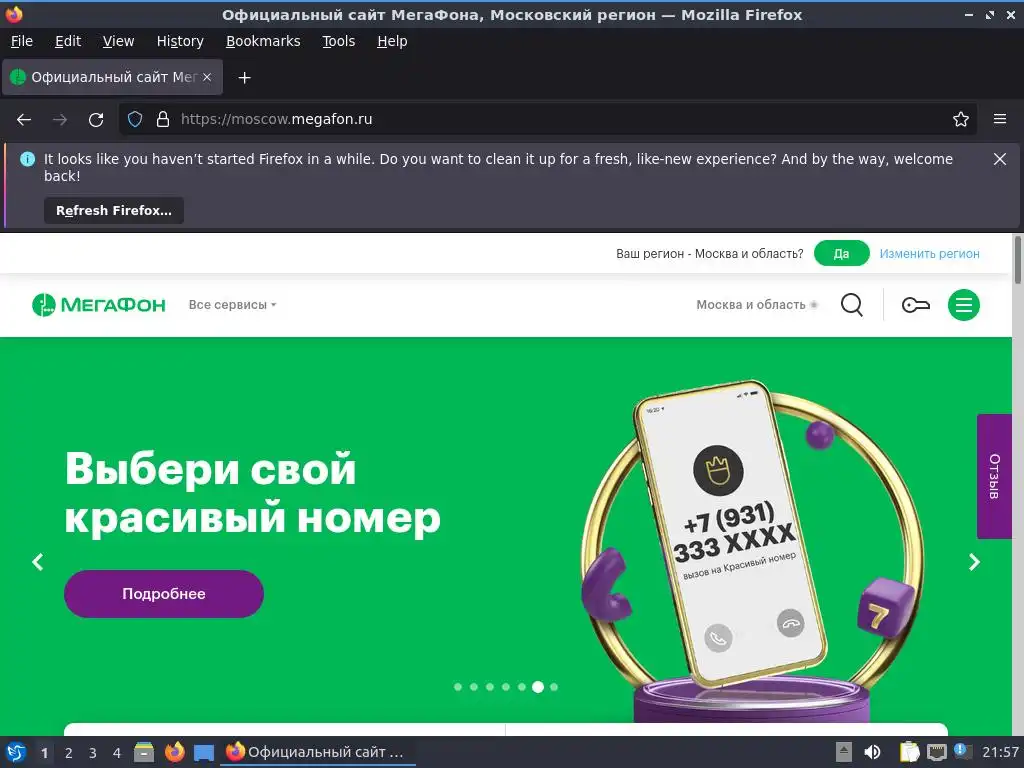Click the phone image on the banner
1024x768 pixels.
[x=730, y=536]
